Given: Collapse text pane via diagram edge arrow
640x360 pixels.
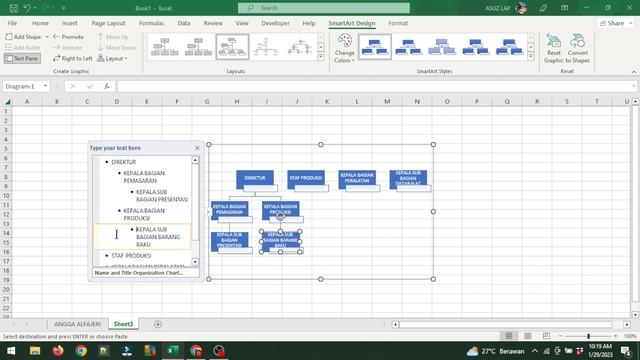Looking at the screenshot, I should pos(207,211).
